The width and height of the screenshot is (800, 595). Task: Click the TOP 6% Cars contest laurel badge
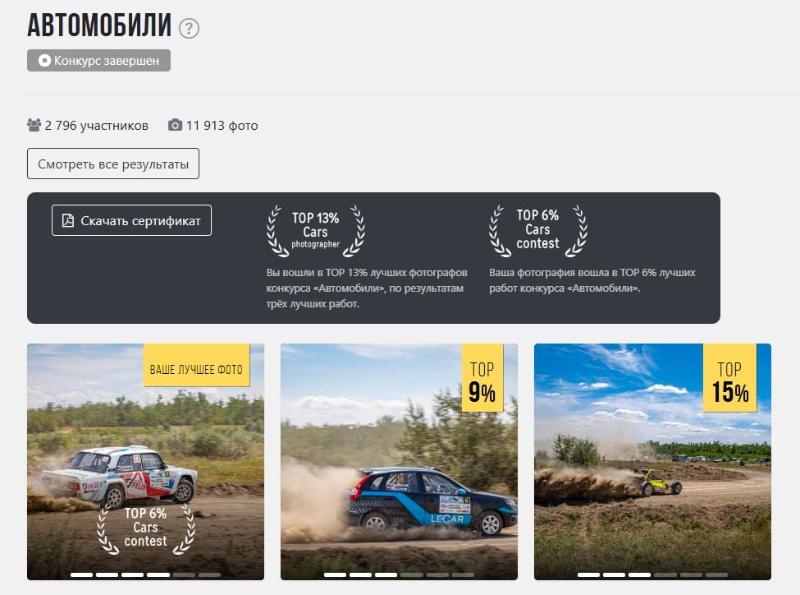coord(538,231)
